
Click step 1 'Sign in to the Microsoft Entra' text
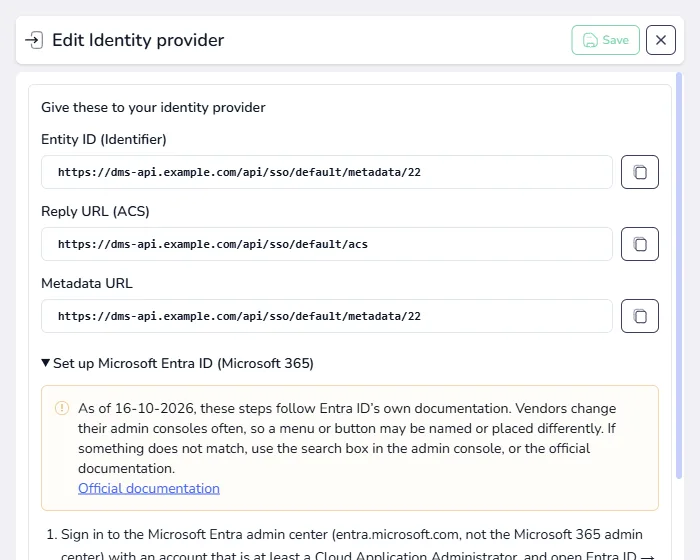point(352,544)
